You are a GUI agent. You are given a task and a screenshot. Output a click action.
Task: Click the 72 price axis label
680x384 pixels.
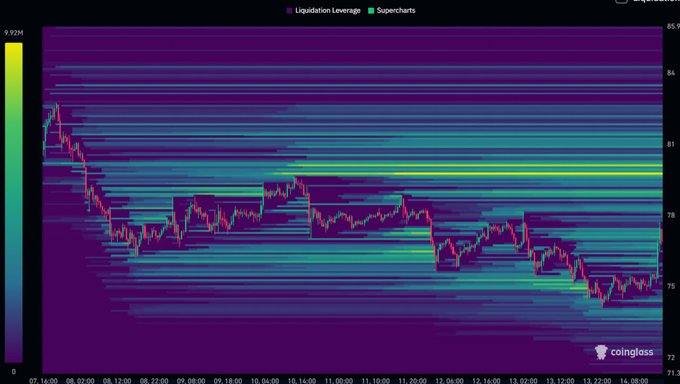[x=671, y=358]
